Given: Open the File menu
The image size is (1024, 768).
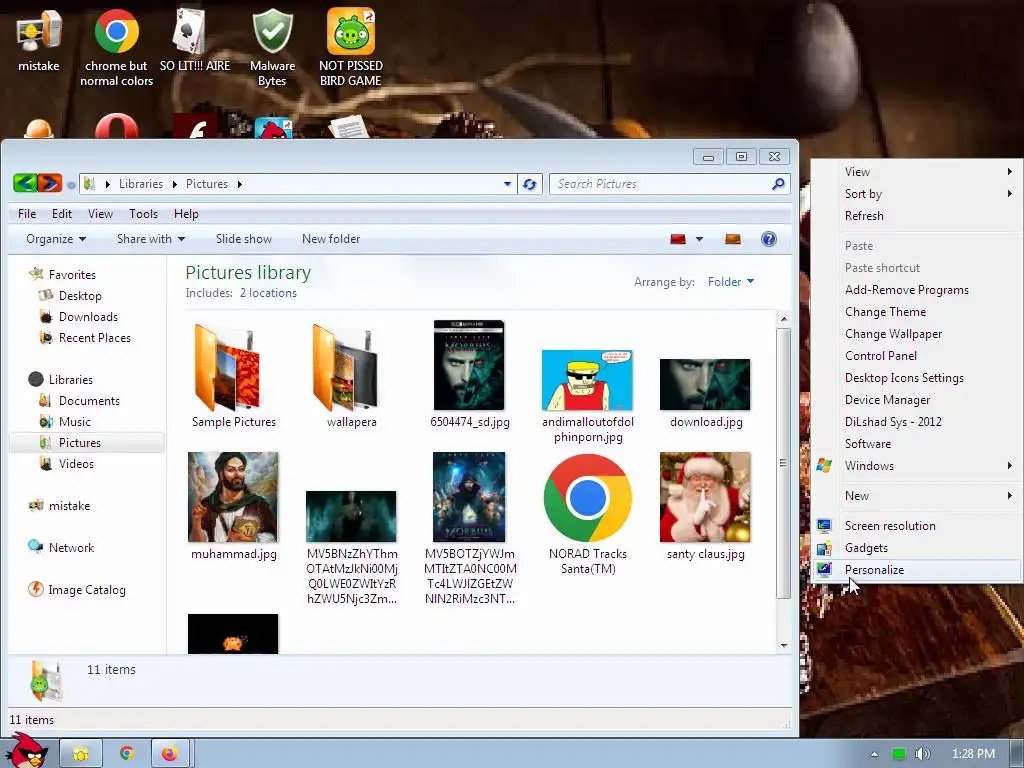Looking at the screenshot, I should (x=27, y=214).
